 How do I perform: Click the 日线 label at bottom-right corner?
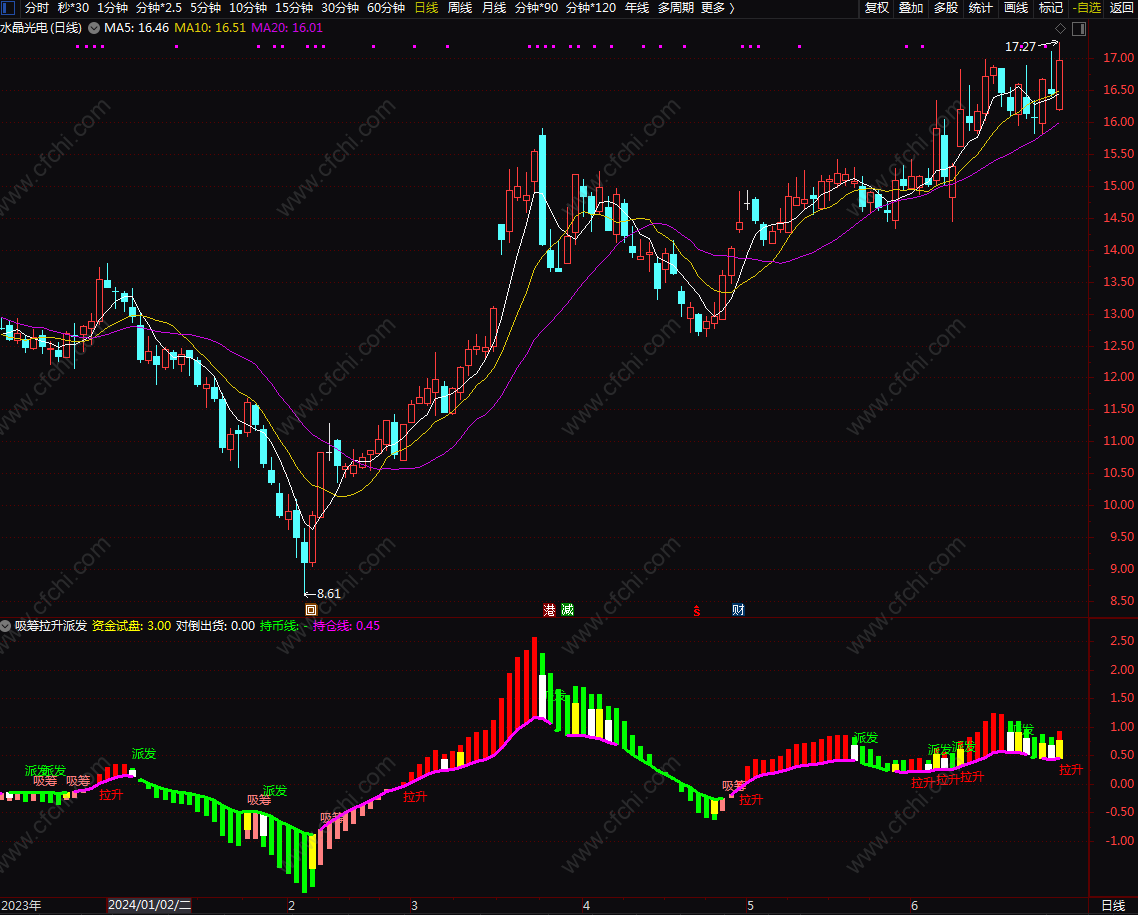(x=1113, y=906)
